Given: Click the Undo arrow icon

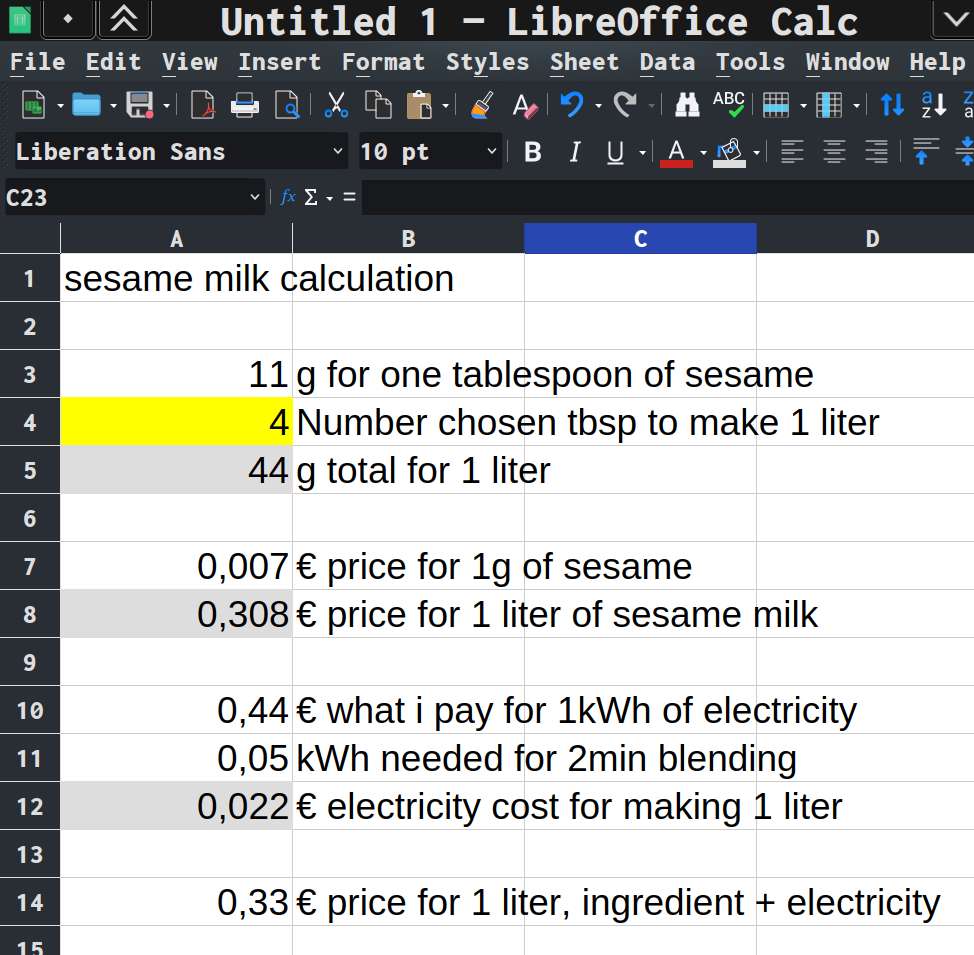Looking at the screenshot, I should point(571,105).
